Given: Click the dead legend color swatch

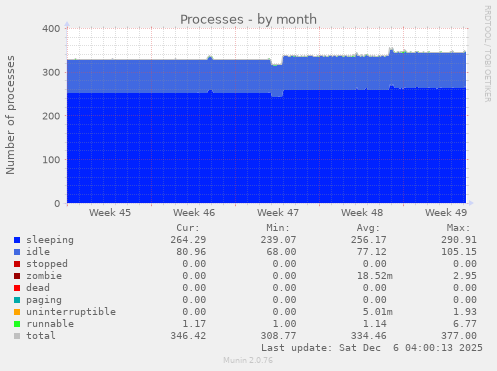Looking at the screenshot, I should [x=17, y=288].
